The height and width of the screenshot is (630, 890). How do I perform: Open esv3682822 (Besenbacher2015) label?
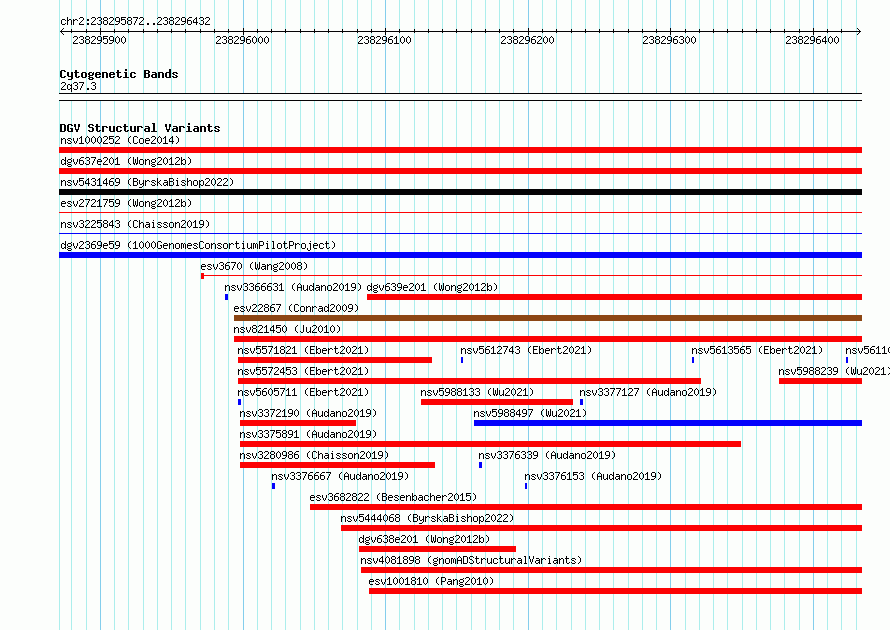pos(393,497)
